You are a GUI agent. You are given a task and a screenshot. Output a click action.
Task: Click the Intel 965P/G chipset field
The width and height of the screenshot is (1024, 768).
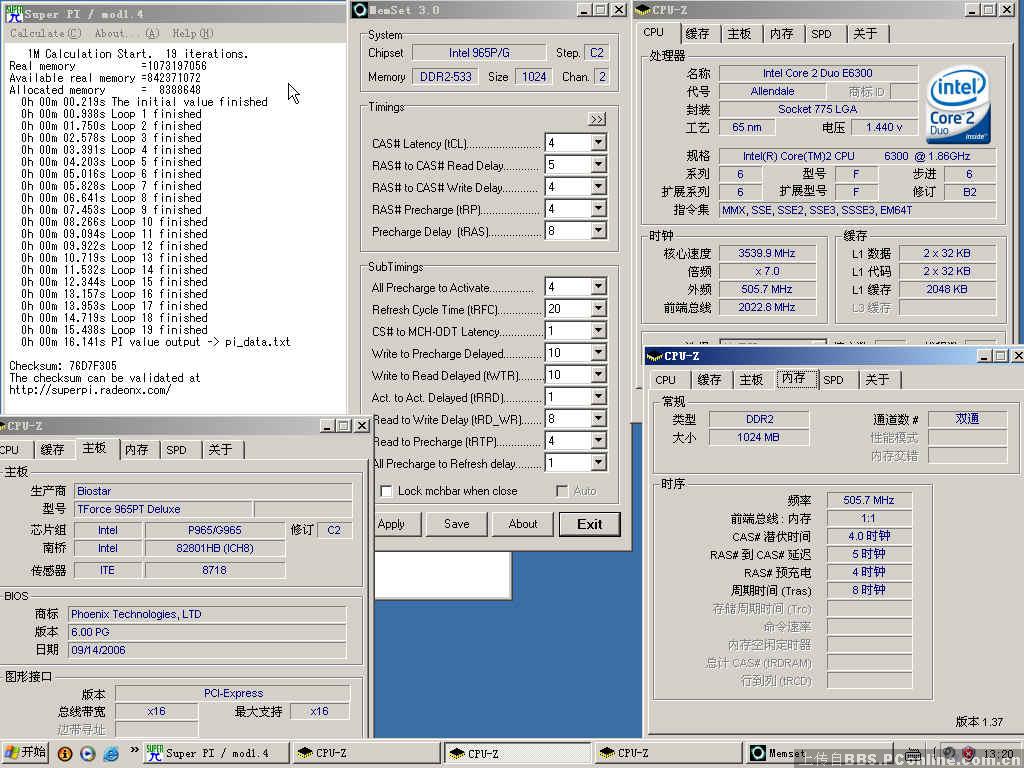point(479,53)
